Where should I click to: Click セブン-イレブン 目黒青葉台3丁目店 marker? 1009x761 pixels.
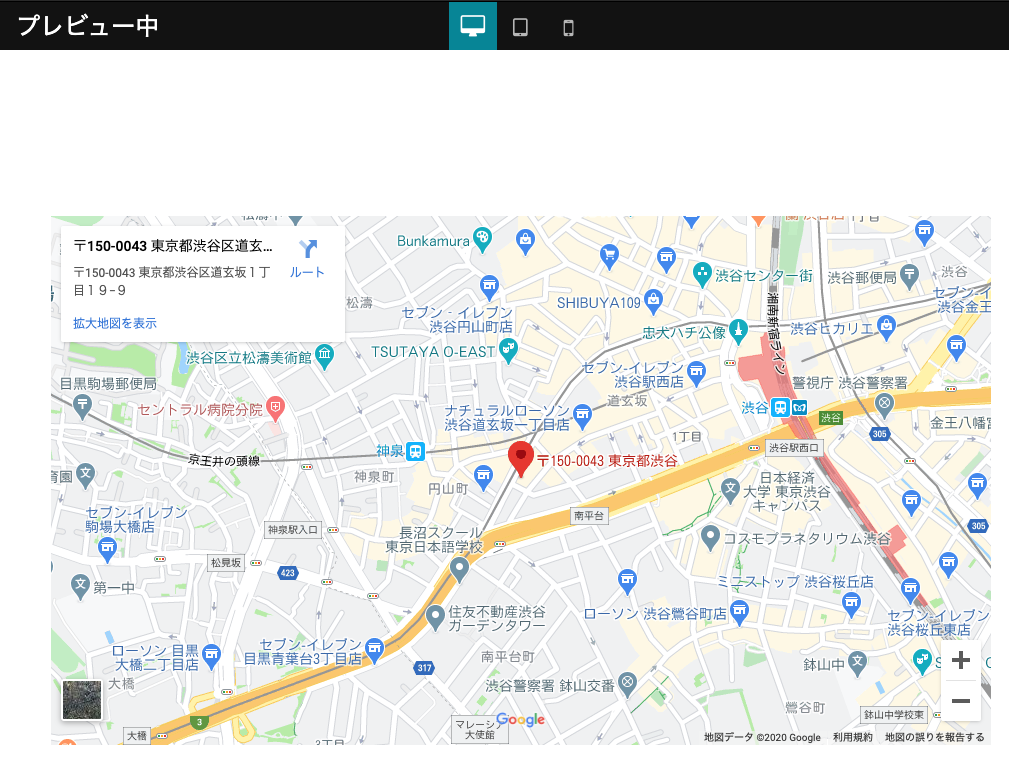(375, 649)
